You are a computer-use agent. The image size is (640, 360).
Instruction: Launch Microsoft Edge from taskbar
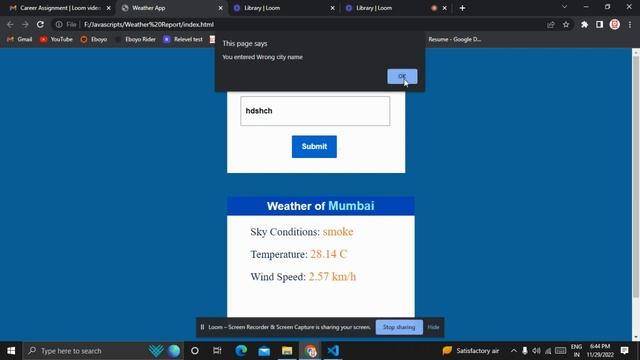click(x=241, y=351)
